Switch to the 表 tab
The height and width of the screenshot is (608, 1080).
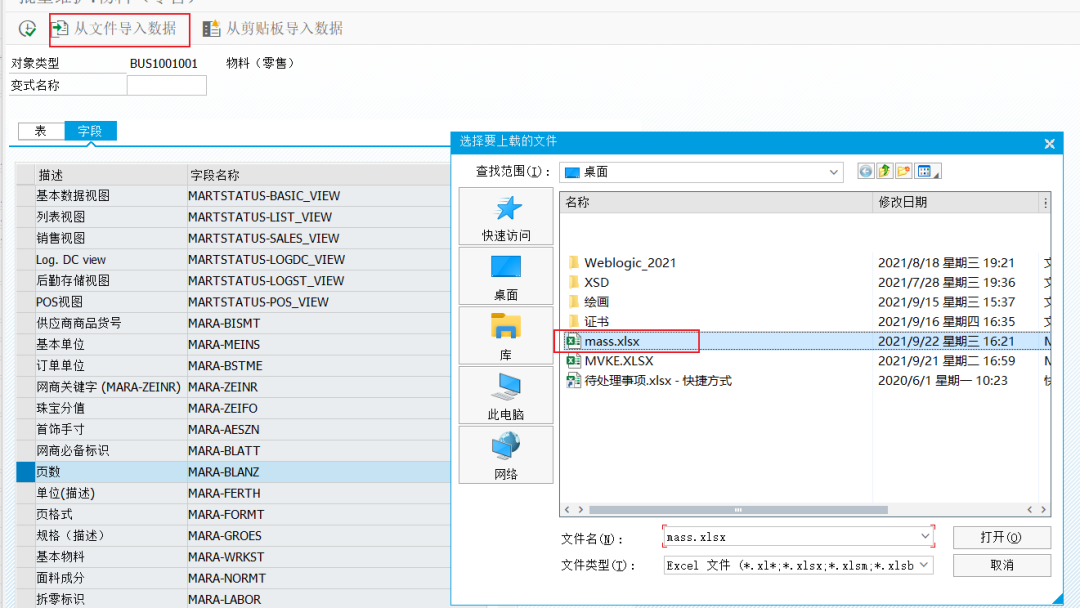[x=41, y=131]
